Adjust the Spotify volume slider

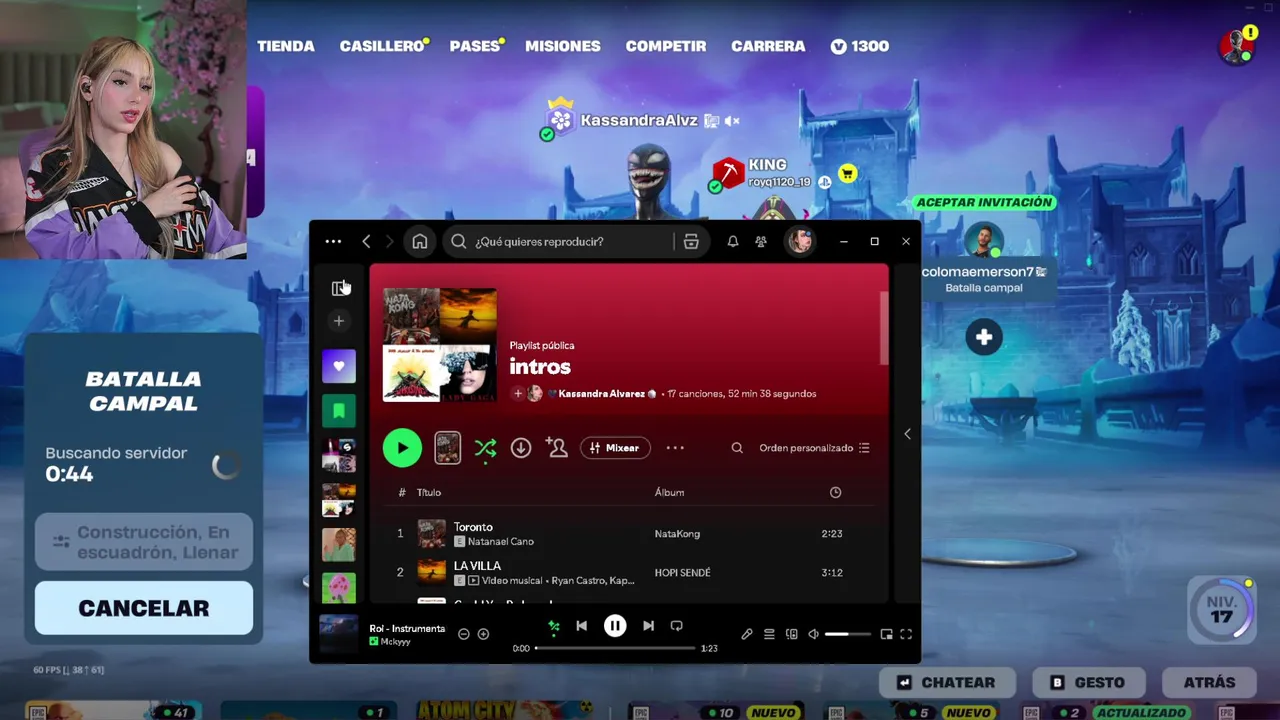click(848, 634)
